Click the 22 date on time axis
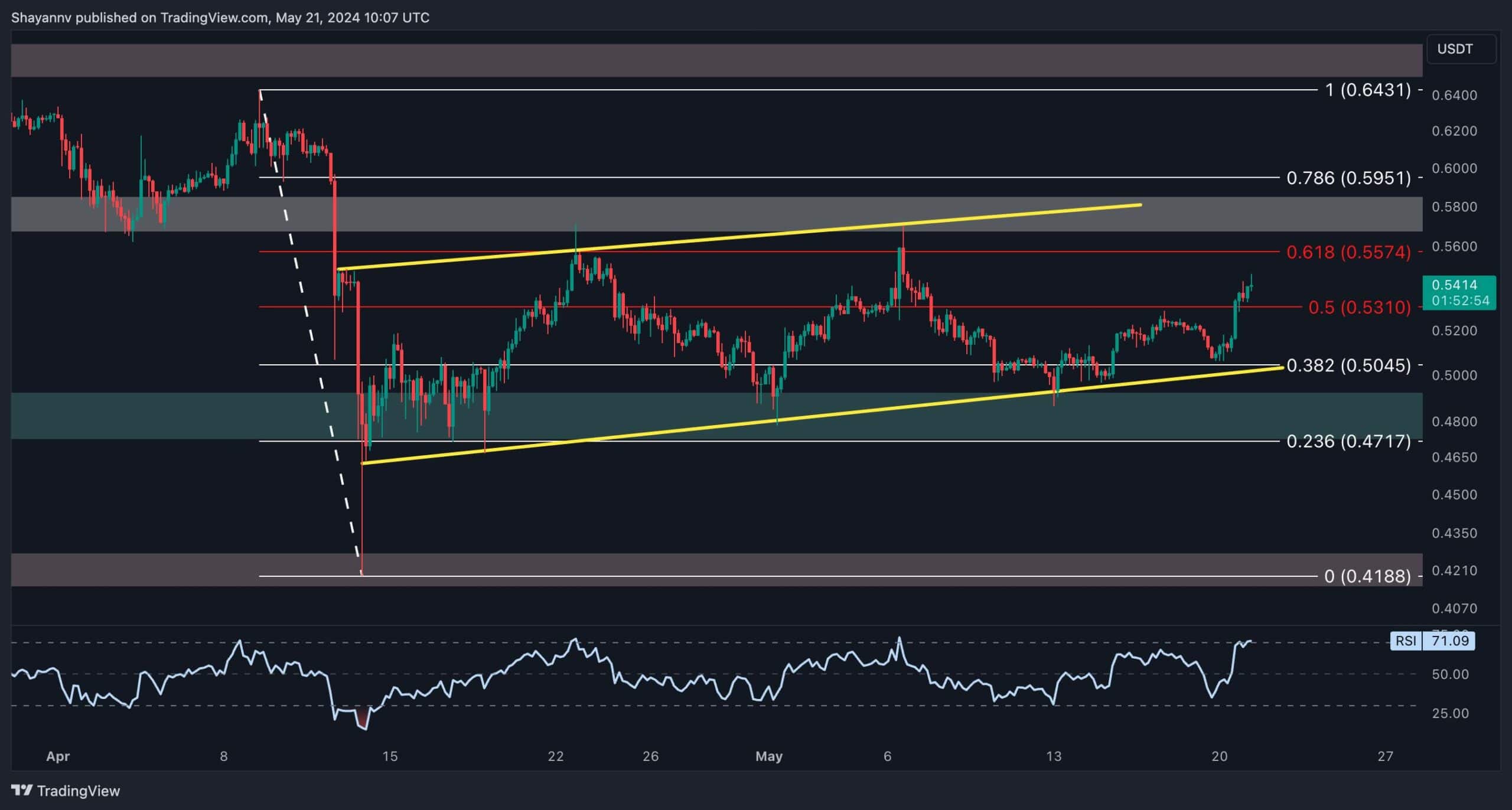1512x810 pixels. pyautogui.click(x=556, y=756)
